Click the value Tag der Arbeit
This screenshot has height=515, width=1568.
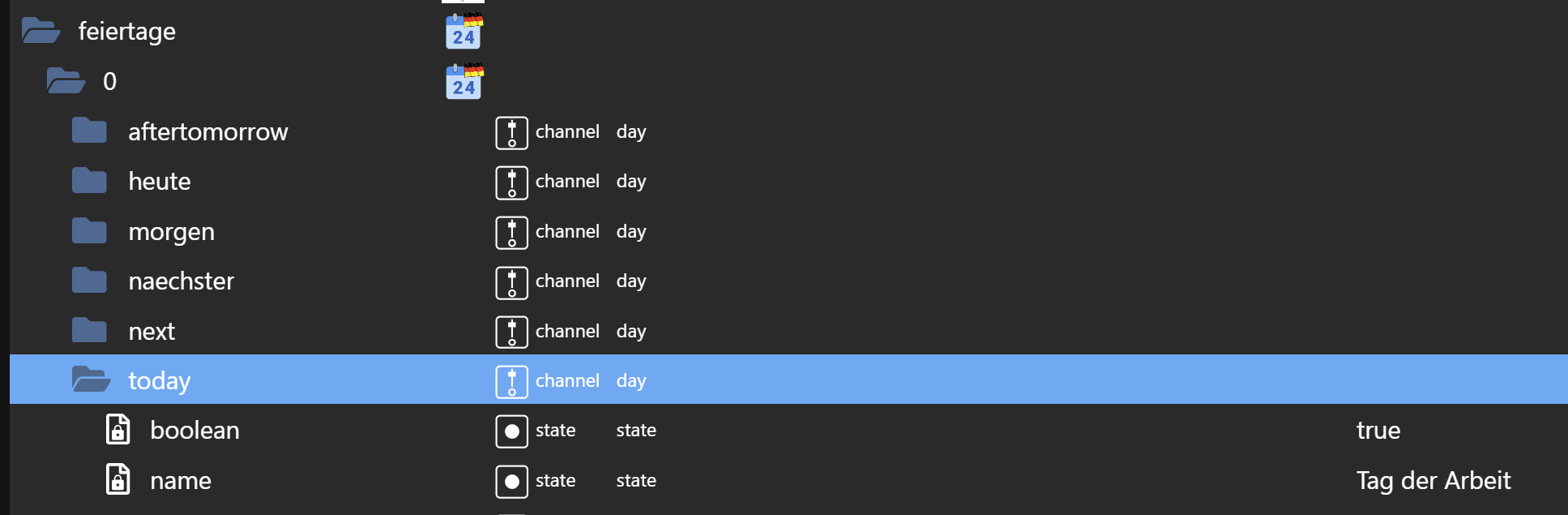pyautogui.click(x=1433, y=481)
